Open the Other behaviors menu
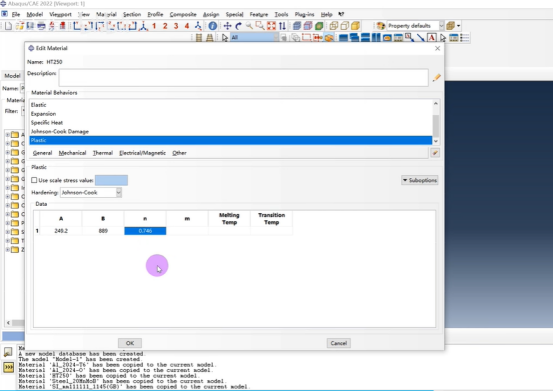The height and width of the screenshot is (392, 554). pos(179,153)
